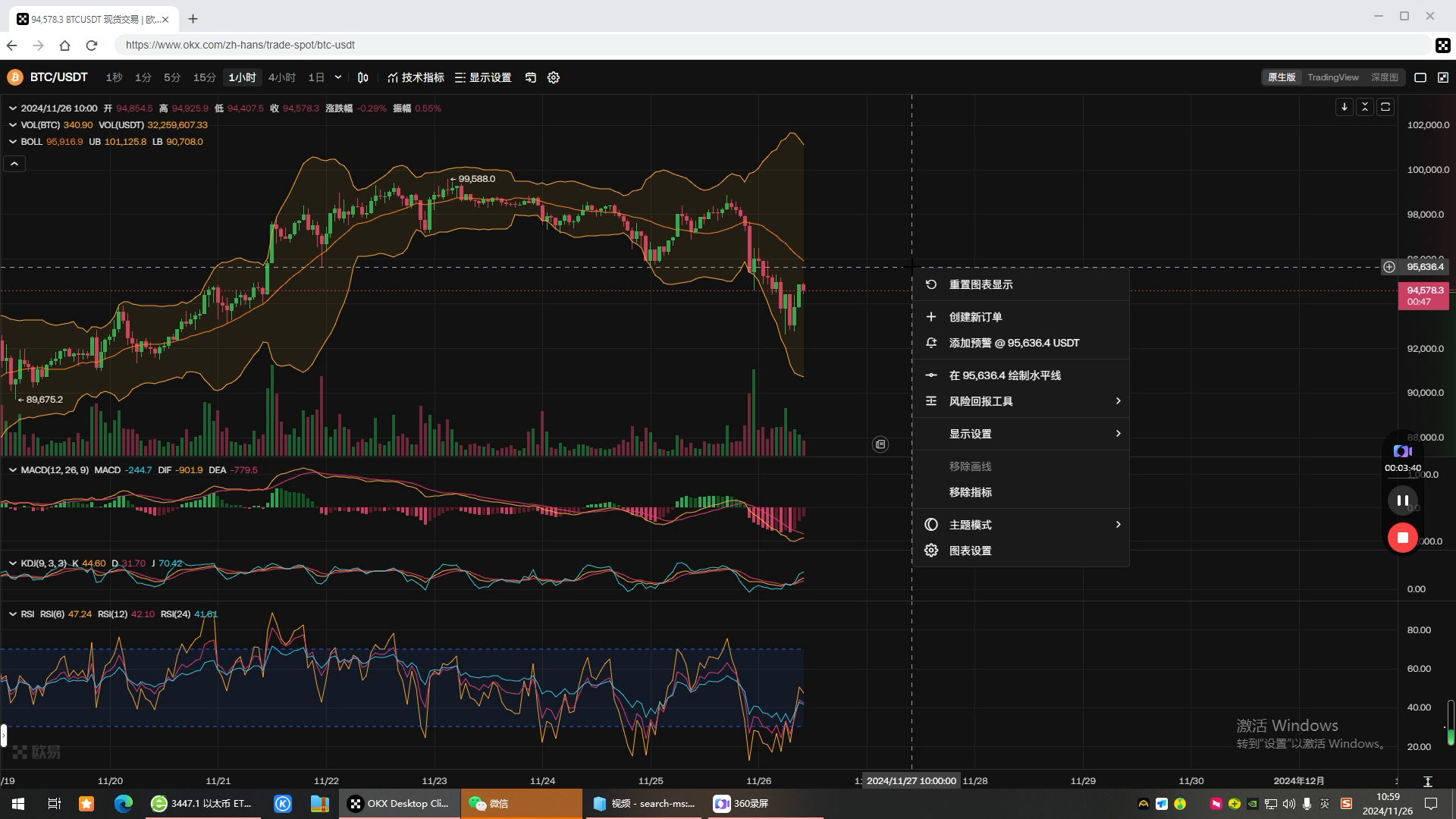Open 360录屏 taskbar item
The width and height of the screenshot is (1456, 819).
(766, 804)
